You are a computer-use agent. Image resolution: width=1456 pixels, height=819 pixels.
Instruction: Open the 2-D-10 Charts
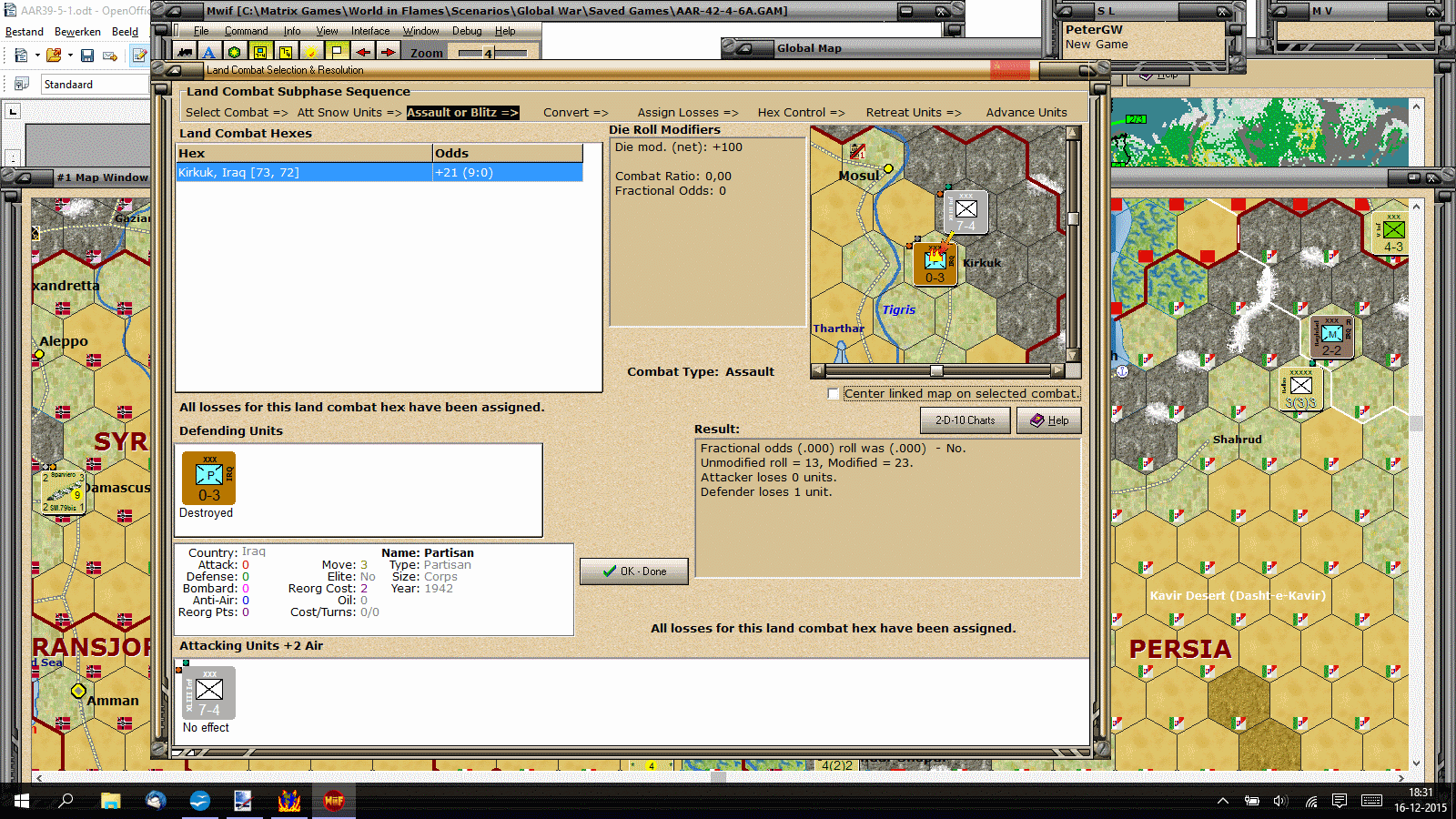coord(966,420)
